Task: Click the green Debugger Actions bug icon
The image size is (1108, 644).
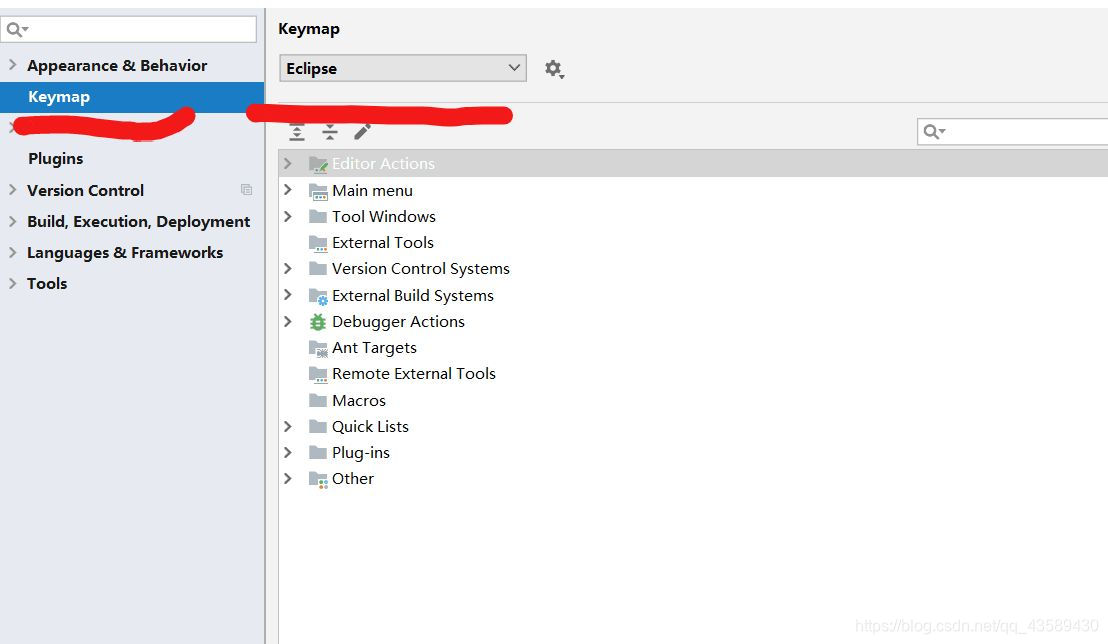Action: pyautogui.click(x=318, y=322)
